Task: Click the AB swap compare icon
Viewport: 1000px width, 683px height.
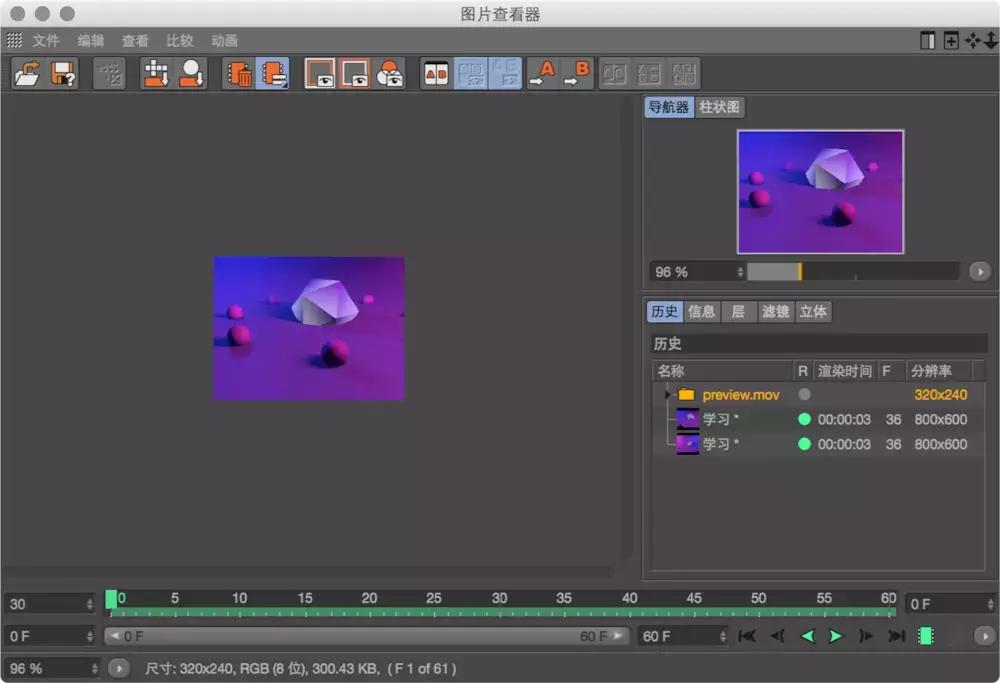Action: click(x=435, y=73)
